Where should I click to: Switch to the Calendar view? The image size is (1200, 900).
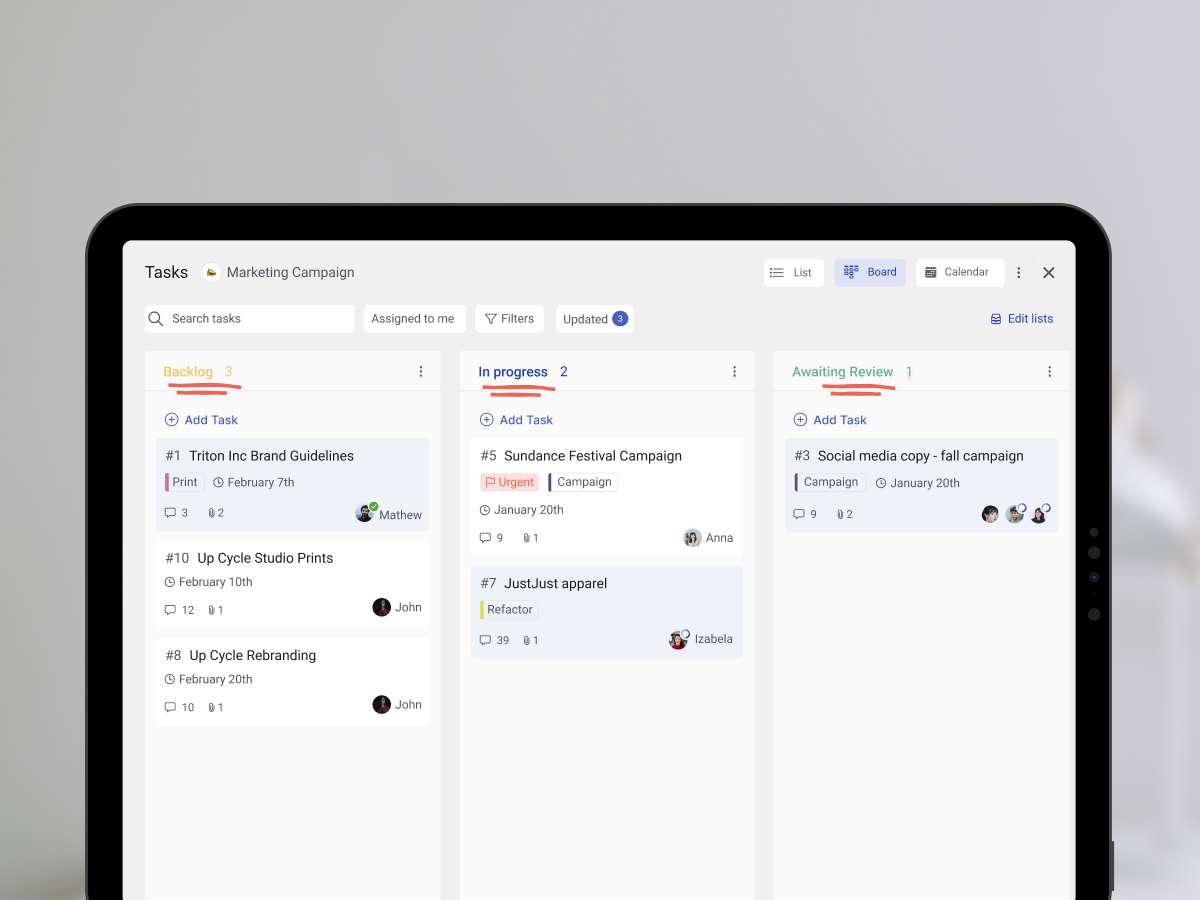(x=958, y=272)
